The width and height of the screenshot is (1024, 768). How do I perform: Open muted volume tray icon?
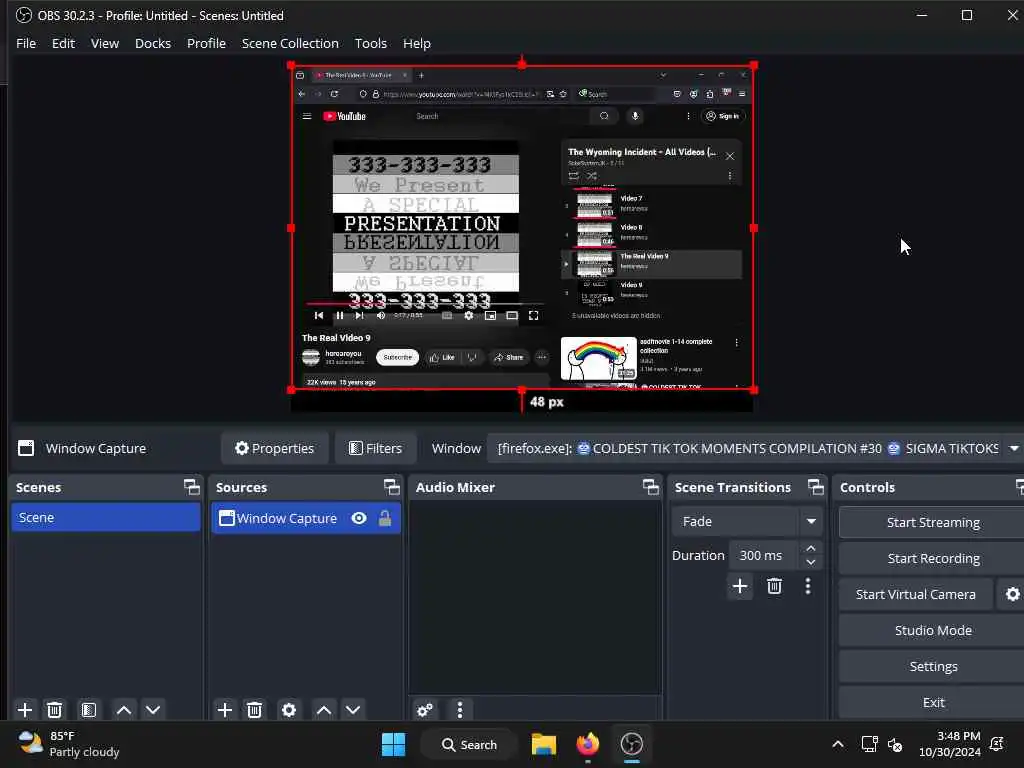point(895,744)
